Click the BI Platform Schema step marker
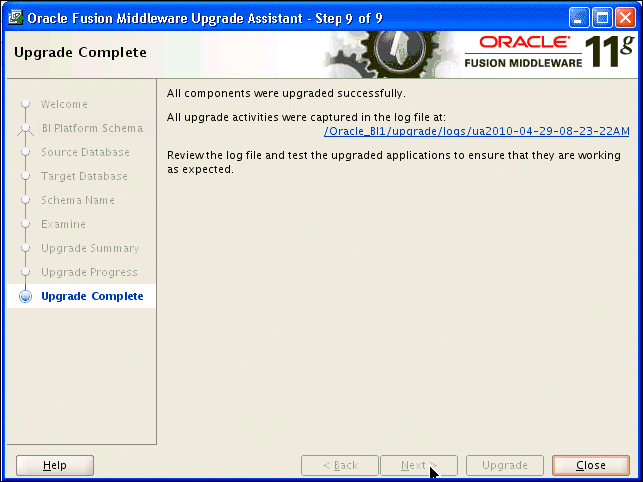Image resolution: width=643 pixels, height=482 pixels. (25, 128)
